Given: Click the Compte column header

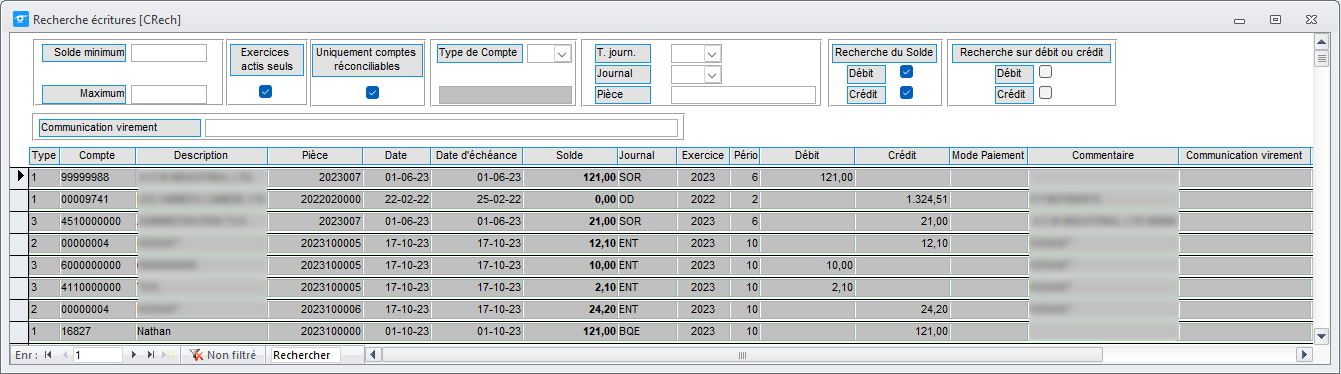Looking at the screenshot, I should [x=97, y=156].
